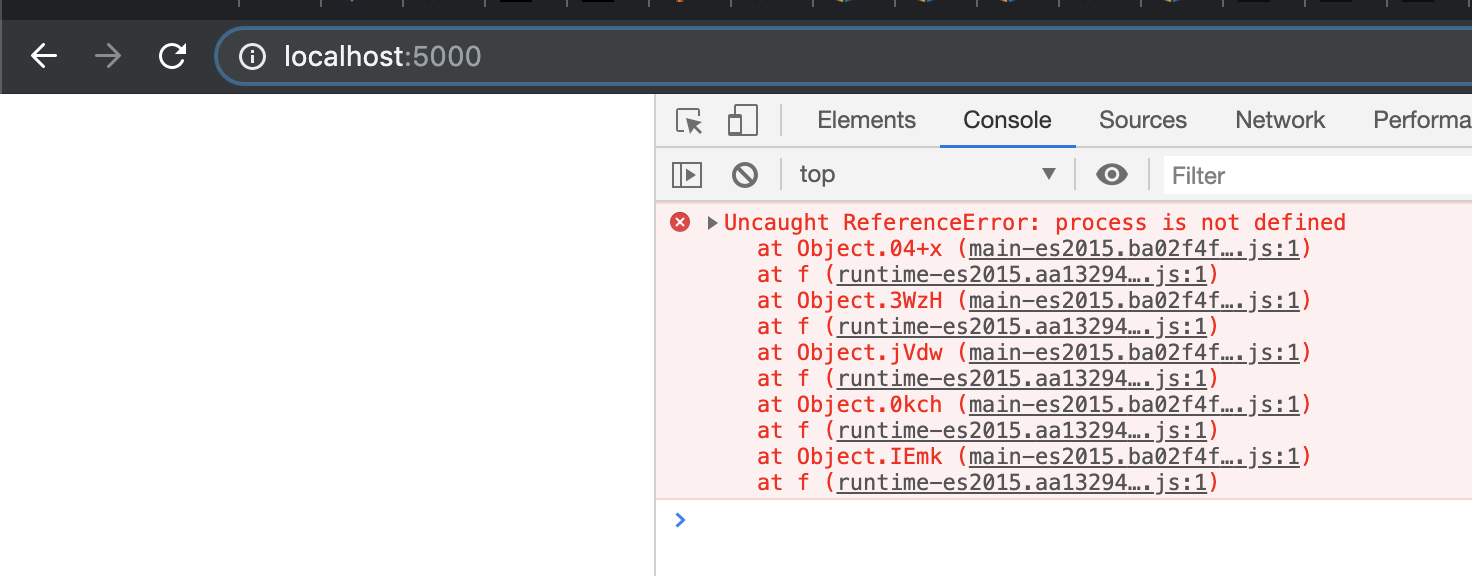Click the error count icon on the message
The height and width of the screenshot is (576, 1472).
coord(680,222)
